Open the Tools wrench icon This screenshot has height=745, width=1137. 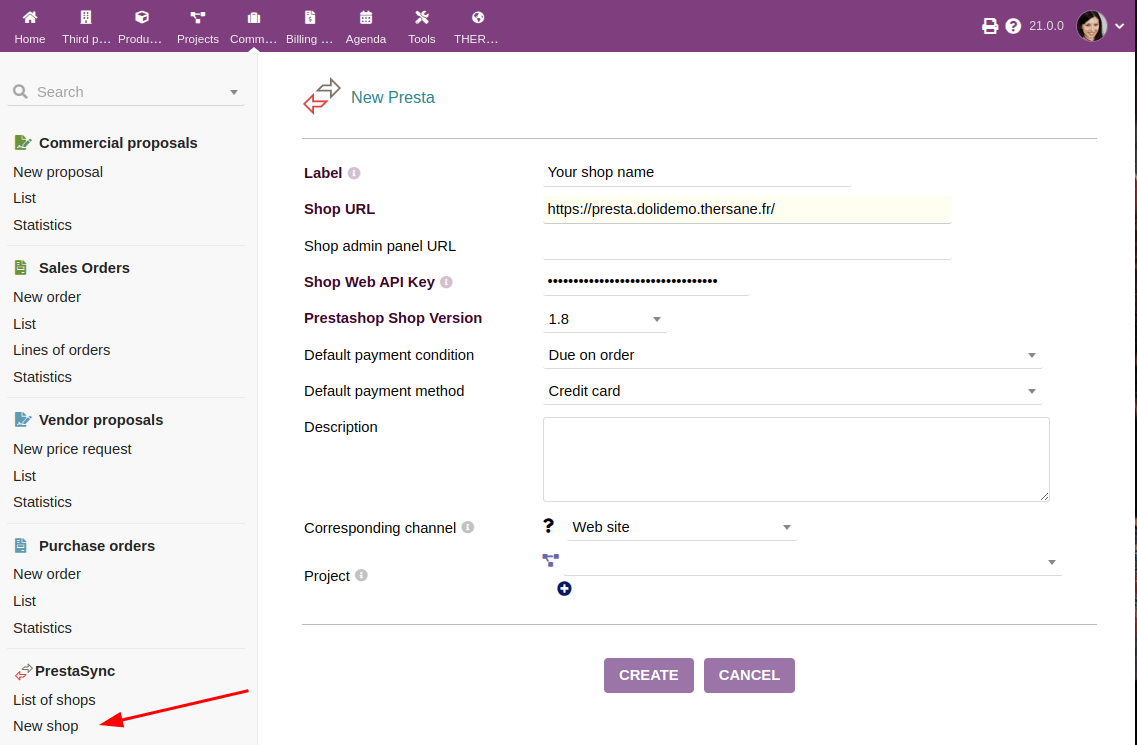422,17
